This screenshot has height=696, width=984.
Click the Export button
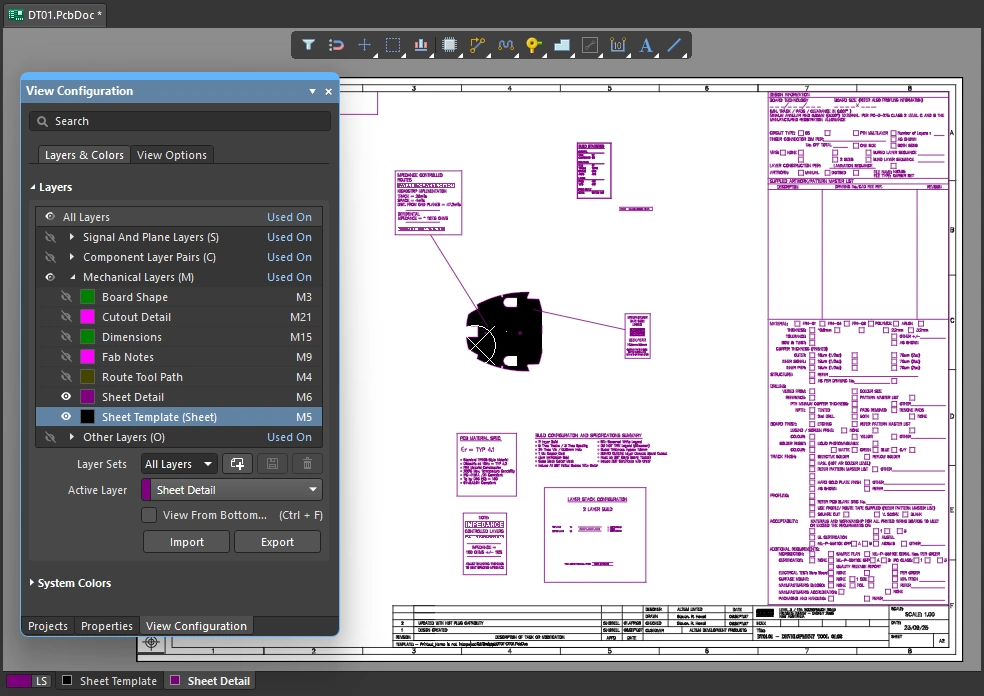(277, 541)
